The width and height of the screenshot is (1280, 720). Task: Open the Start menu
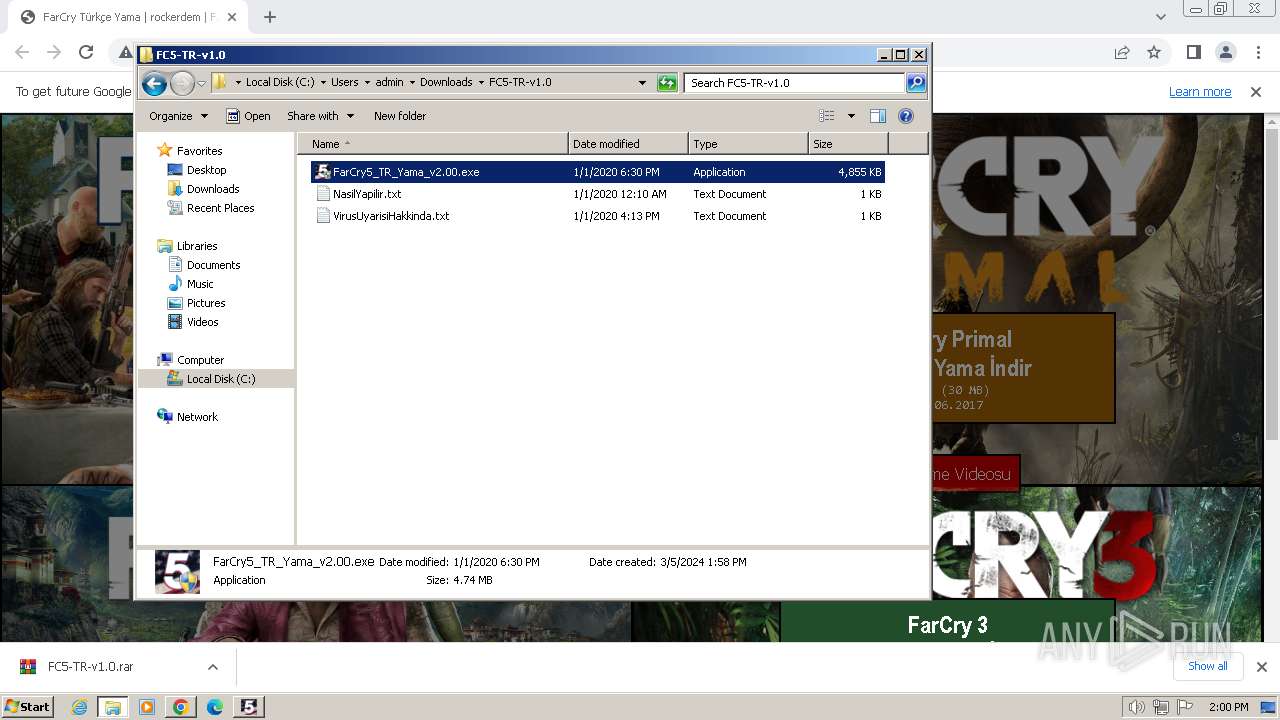click(x=27, y=707)
